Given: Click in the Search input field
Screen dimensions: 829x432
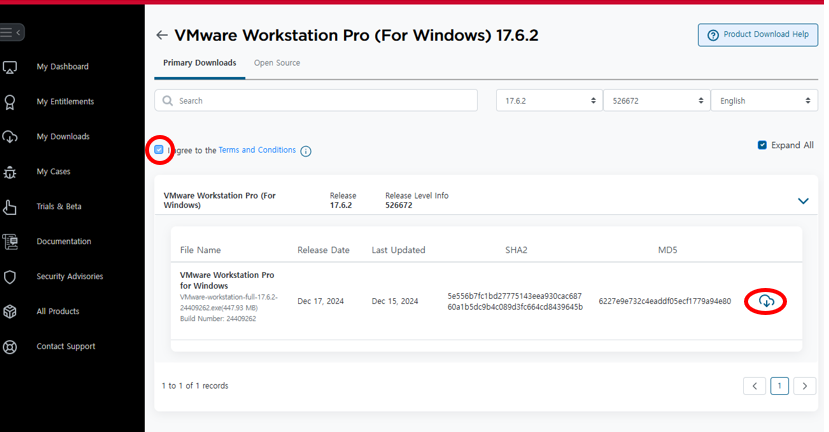Looking at the screenshot, I should (x=316, y=100).
